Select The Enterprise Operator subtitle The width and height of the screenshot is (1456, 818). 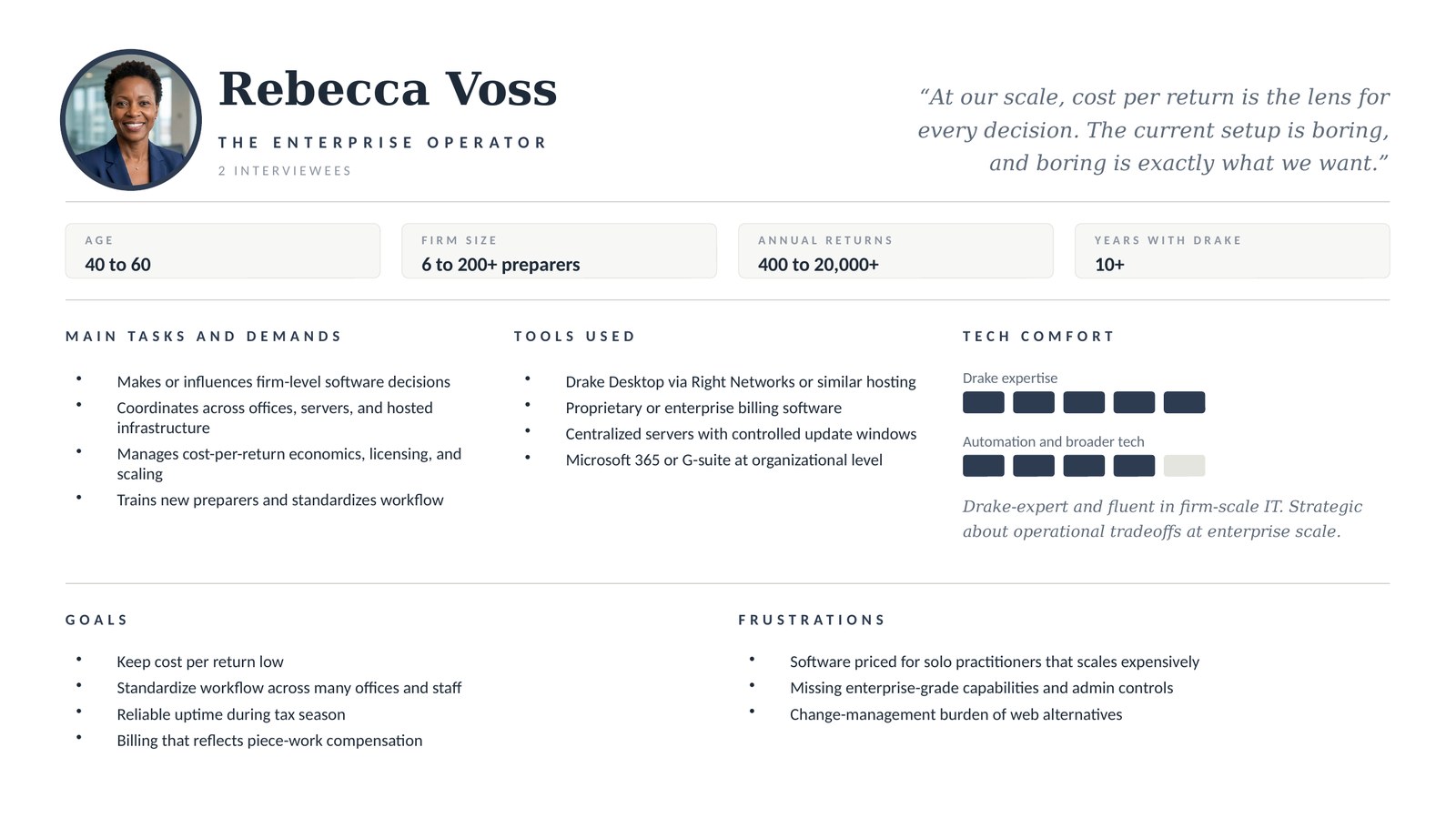[382, 143]
